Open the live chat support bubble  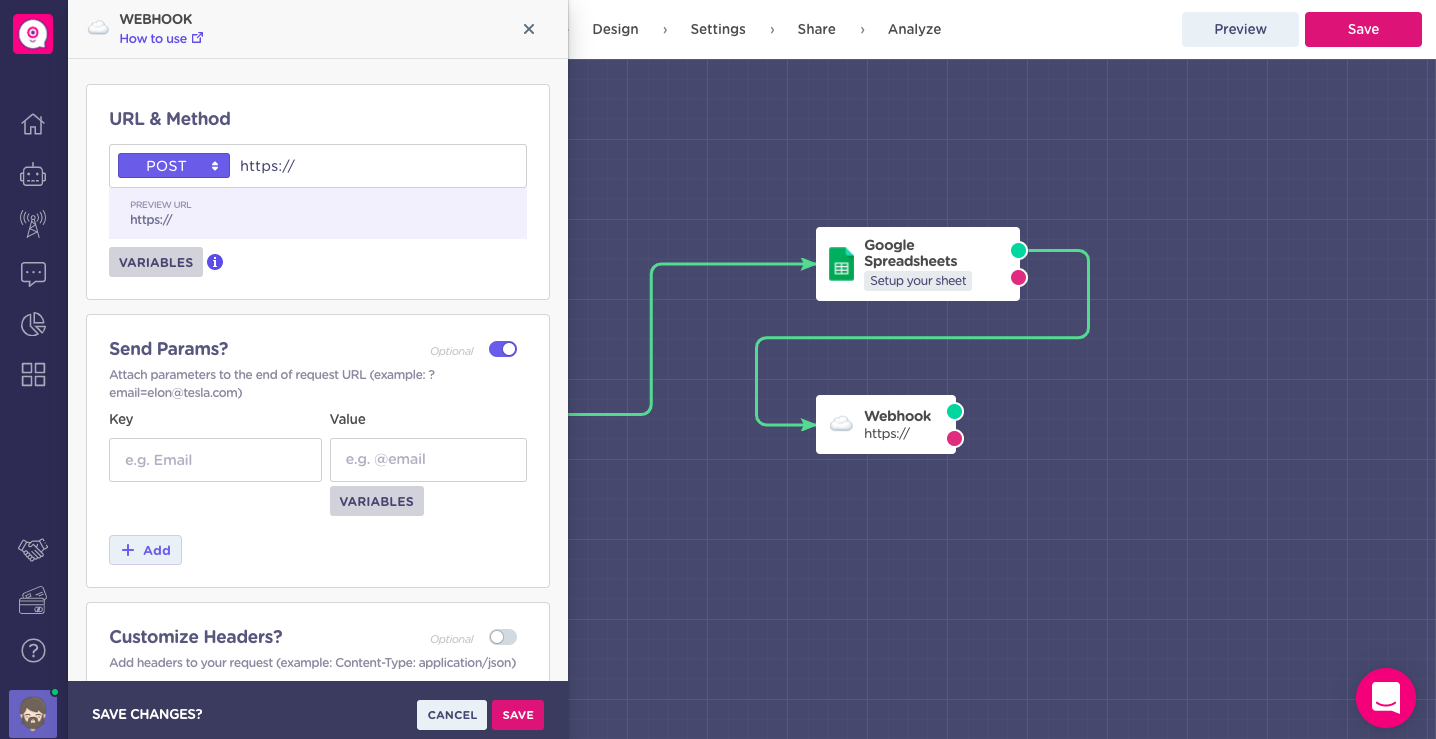point(1385,697)
